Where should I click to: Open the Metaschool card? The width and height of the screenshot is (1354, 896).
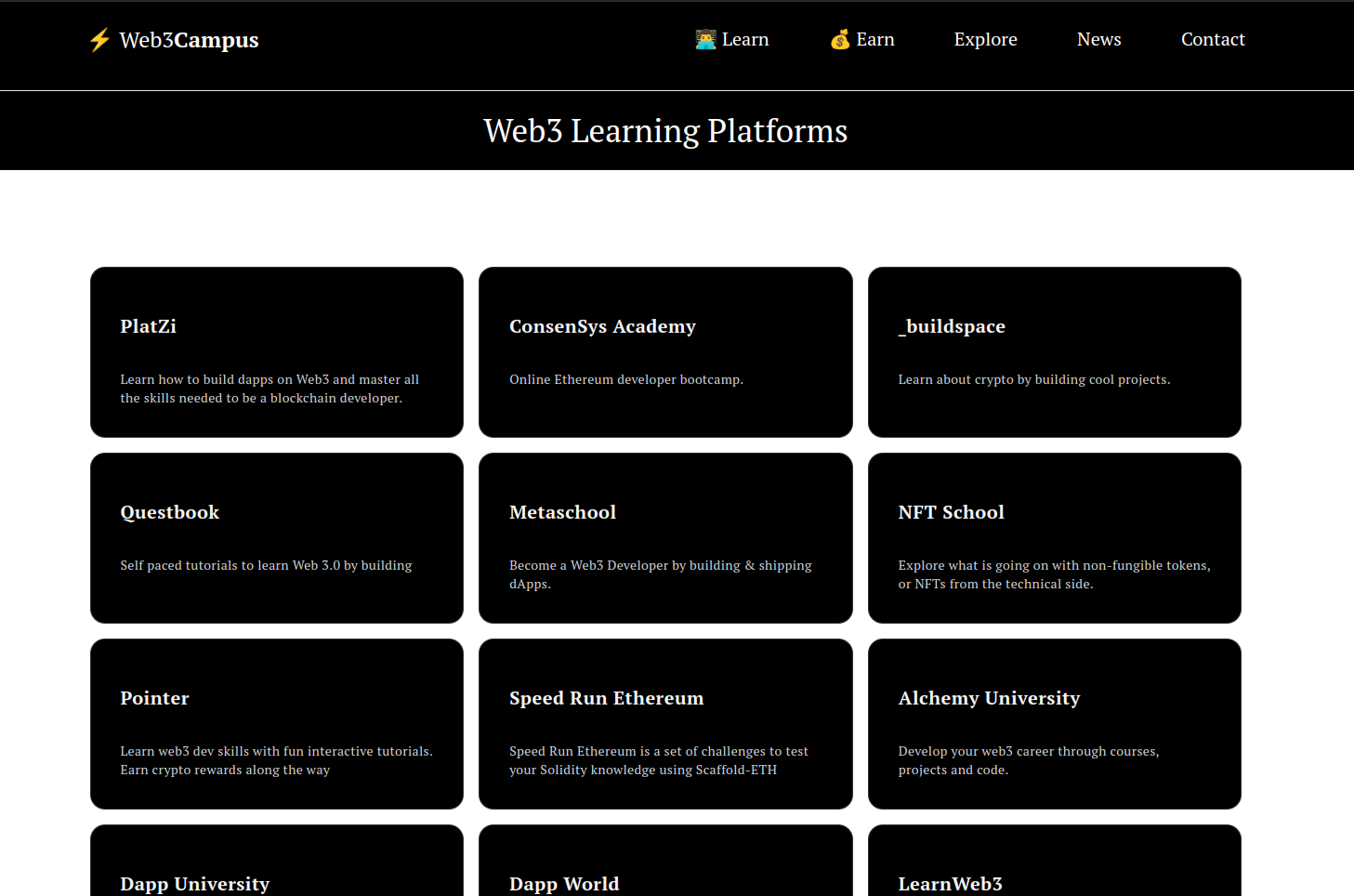(665, 538)
